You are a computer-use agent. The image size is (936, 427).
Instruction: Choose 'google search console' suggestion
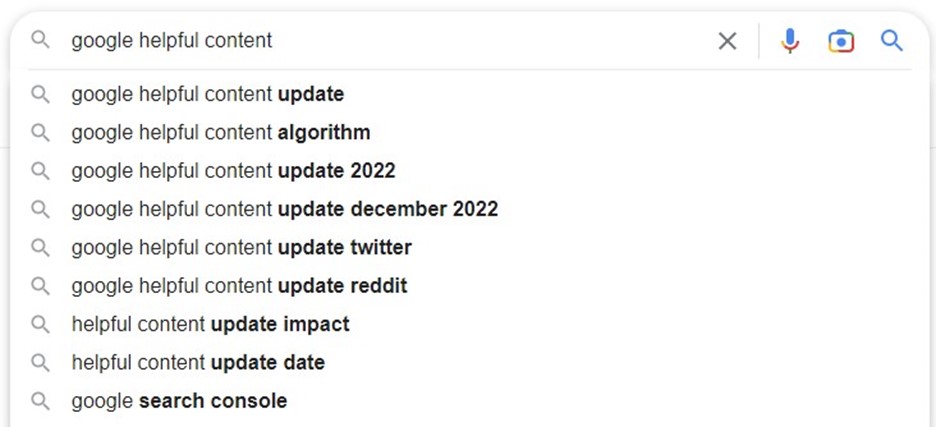470,400
